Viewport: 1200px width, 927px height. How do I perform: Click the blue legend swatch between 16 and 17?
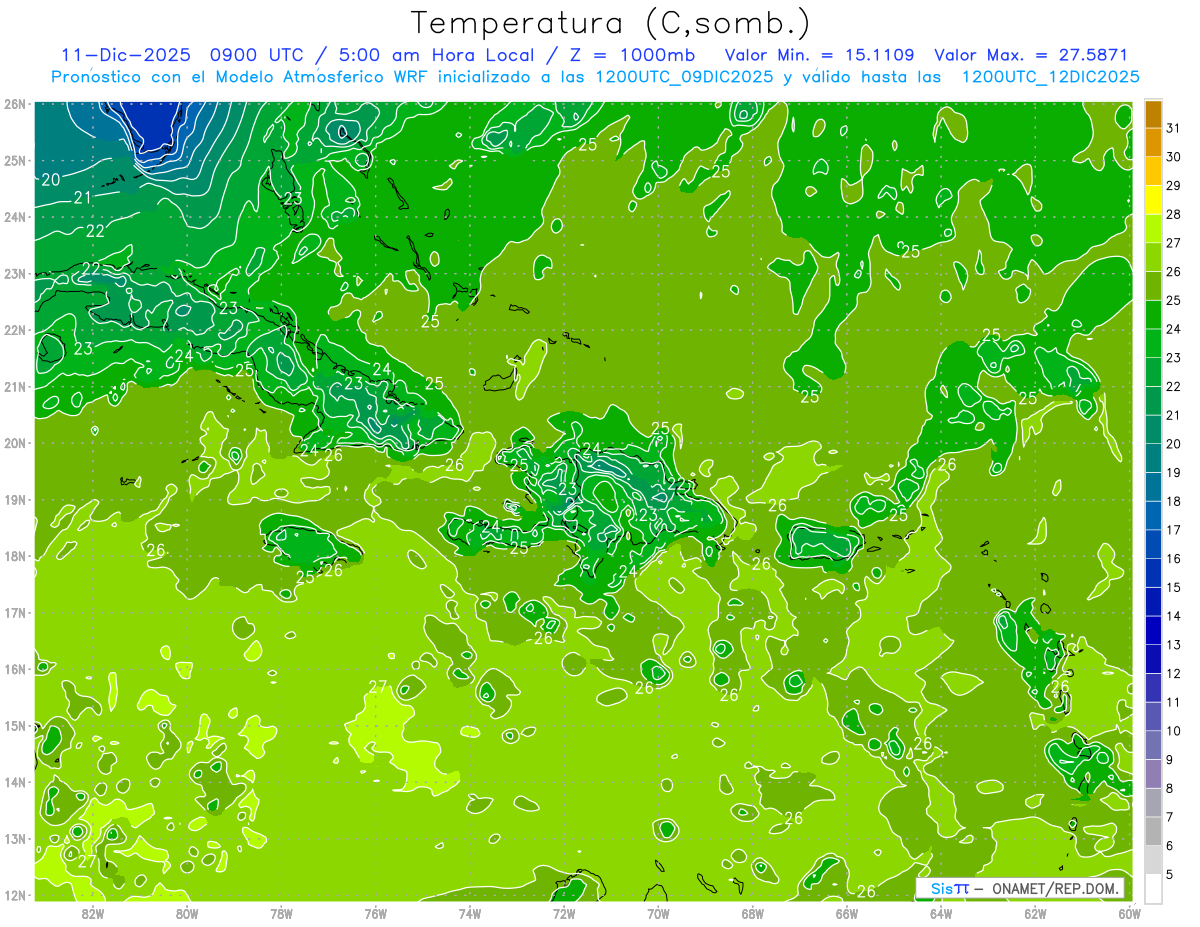[1153, 544]
